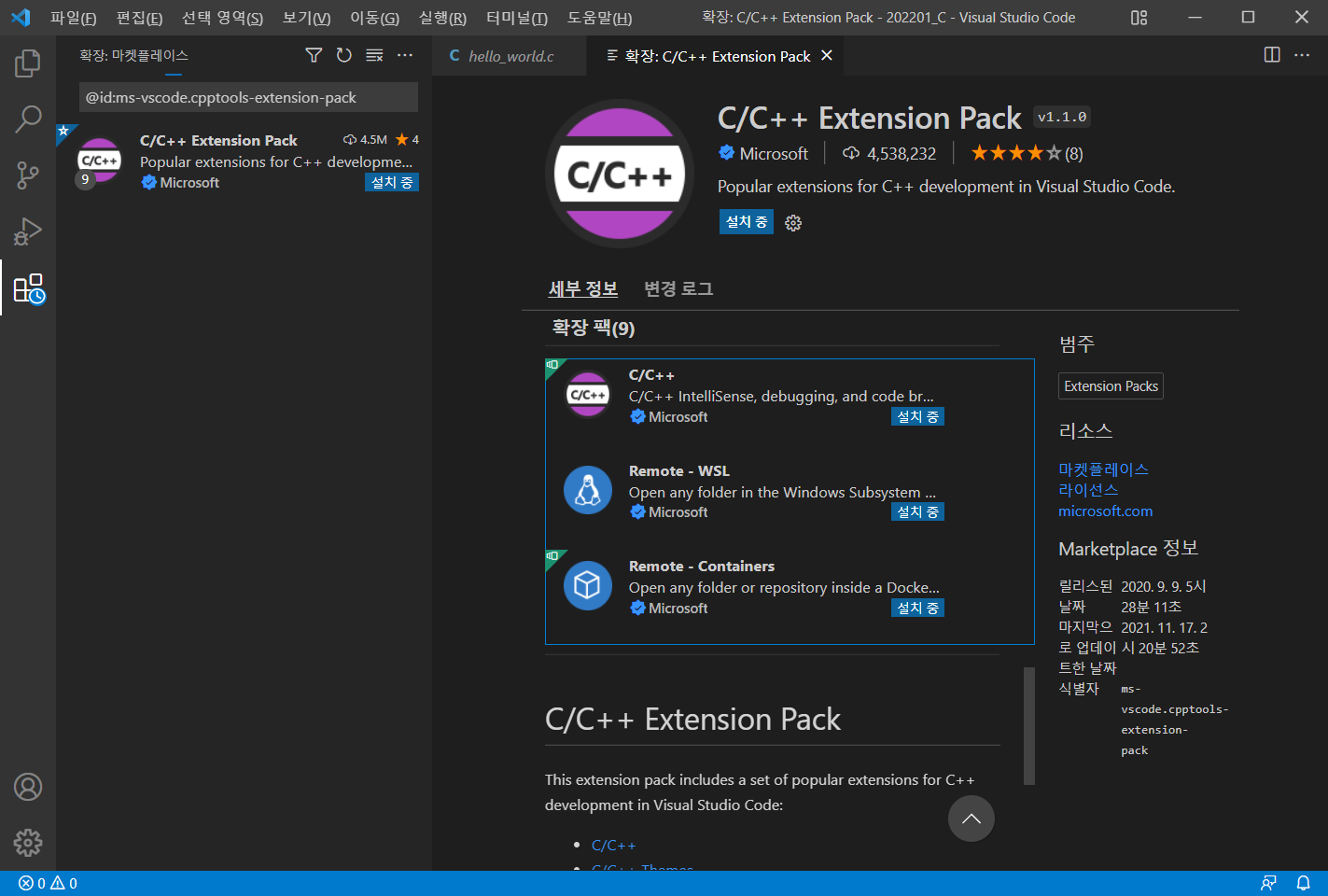Open the Accounts icon in activity bar
The width and height of the screenshot is (1328, 896).
[28, 787]
